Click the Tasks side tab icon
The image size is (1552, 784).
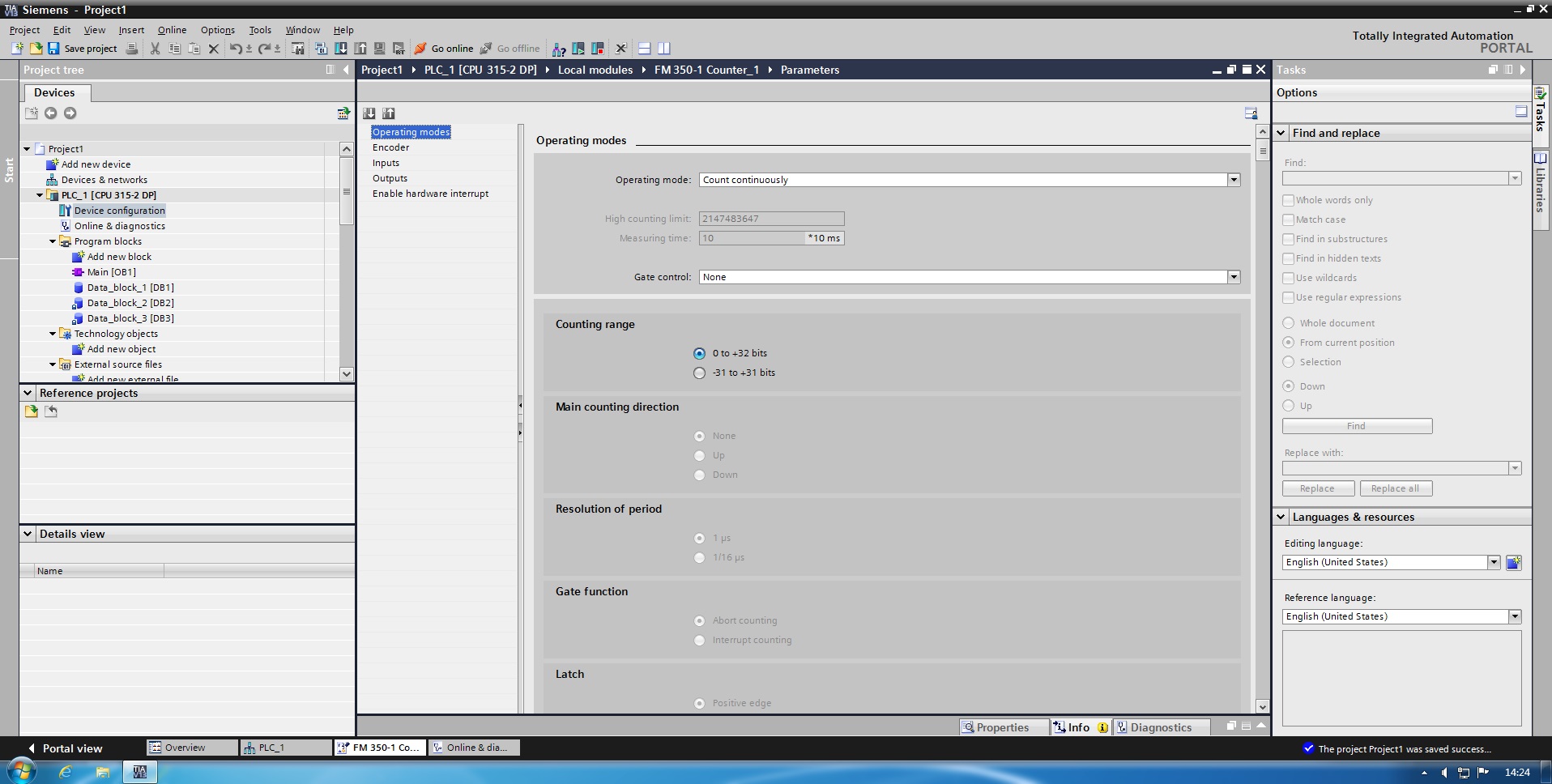coord(1541,93)
